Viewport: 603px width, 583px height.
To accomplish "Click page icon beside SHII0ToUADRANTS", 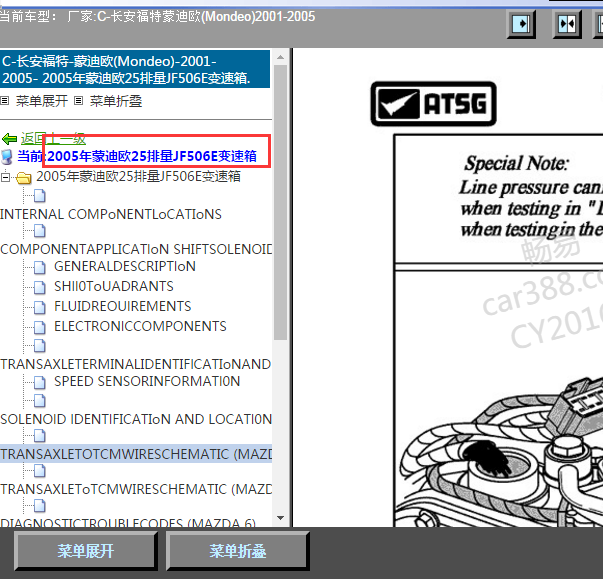I will point(39,287).
